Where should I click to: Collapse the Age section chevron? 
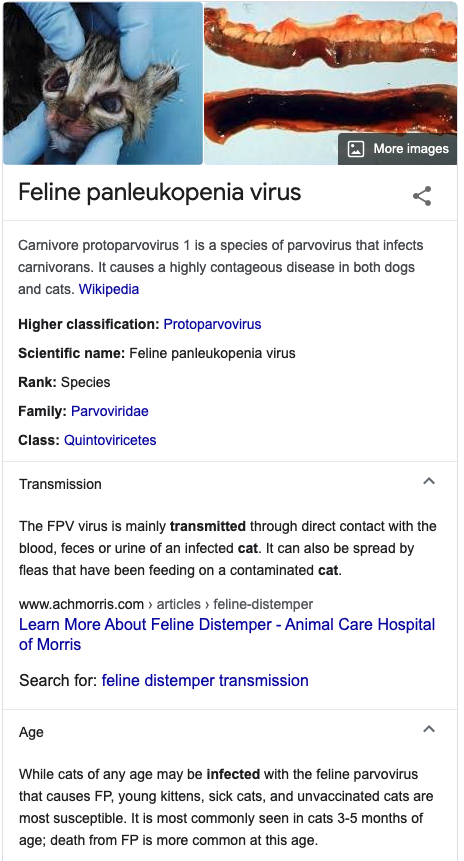point(429,729)
